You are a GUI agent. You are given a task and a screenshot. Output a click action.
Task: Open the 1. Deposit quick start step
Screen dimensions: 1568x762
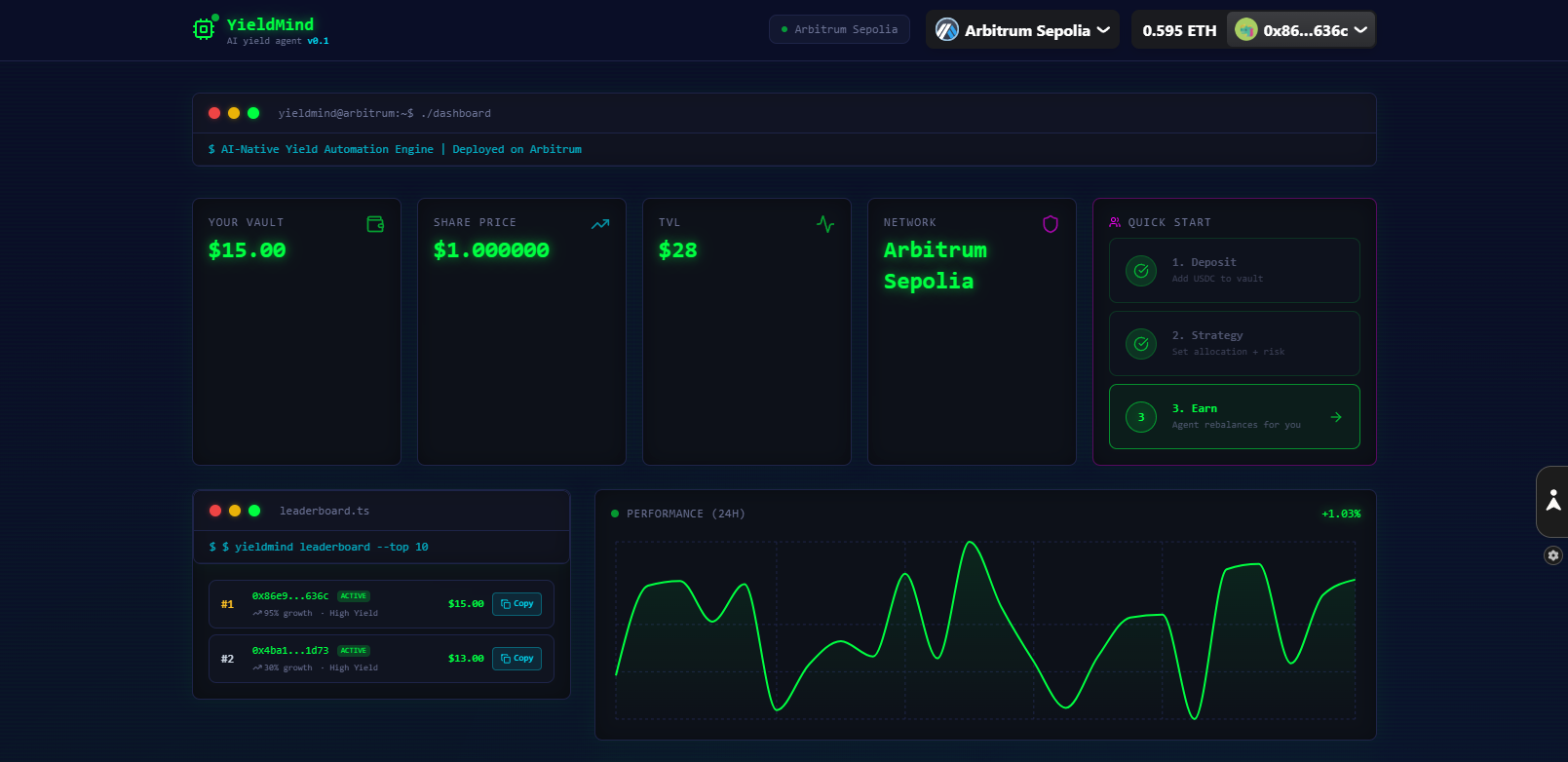1235,271
